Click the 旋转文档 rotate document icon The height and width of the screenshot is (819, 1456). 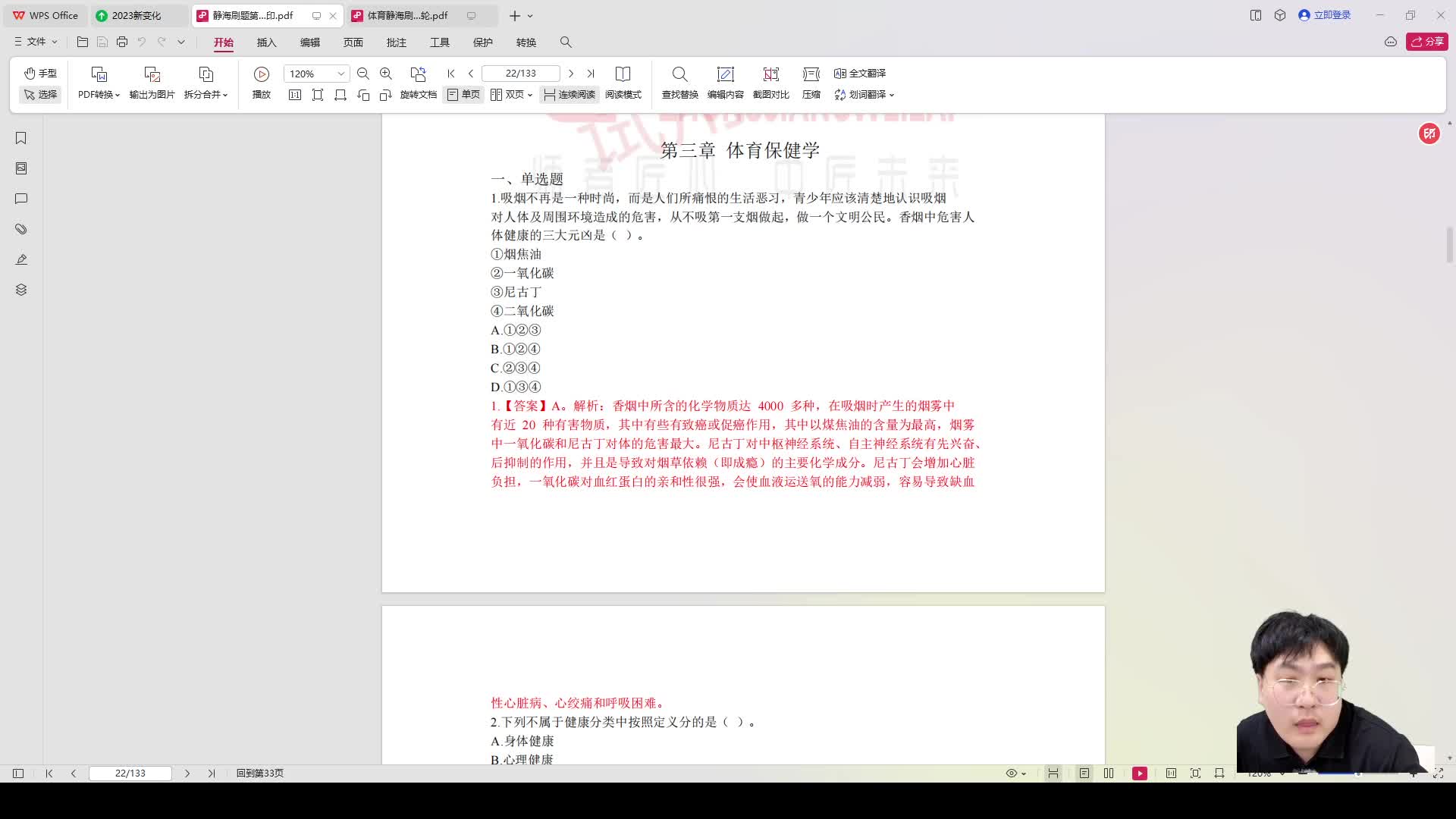click(x=418, y=95)
